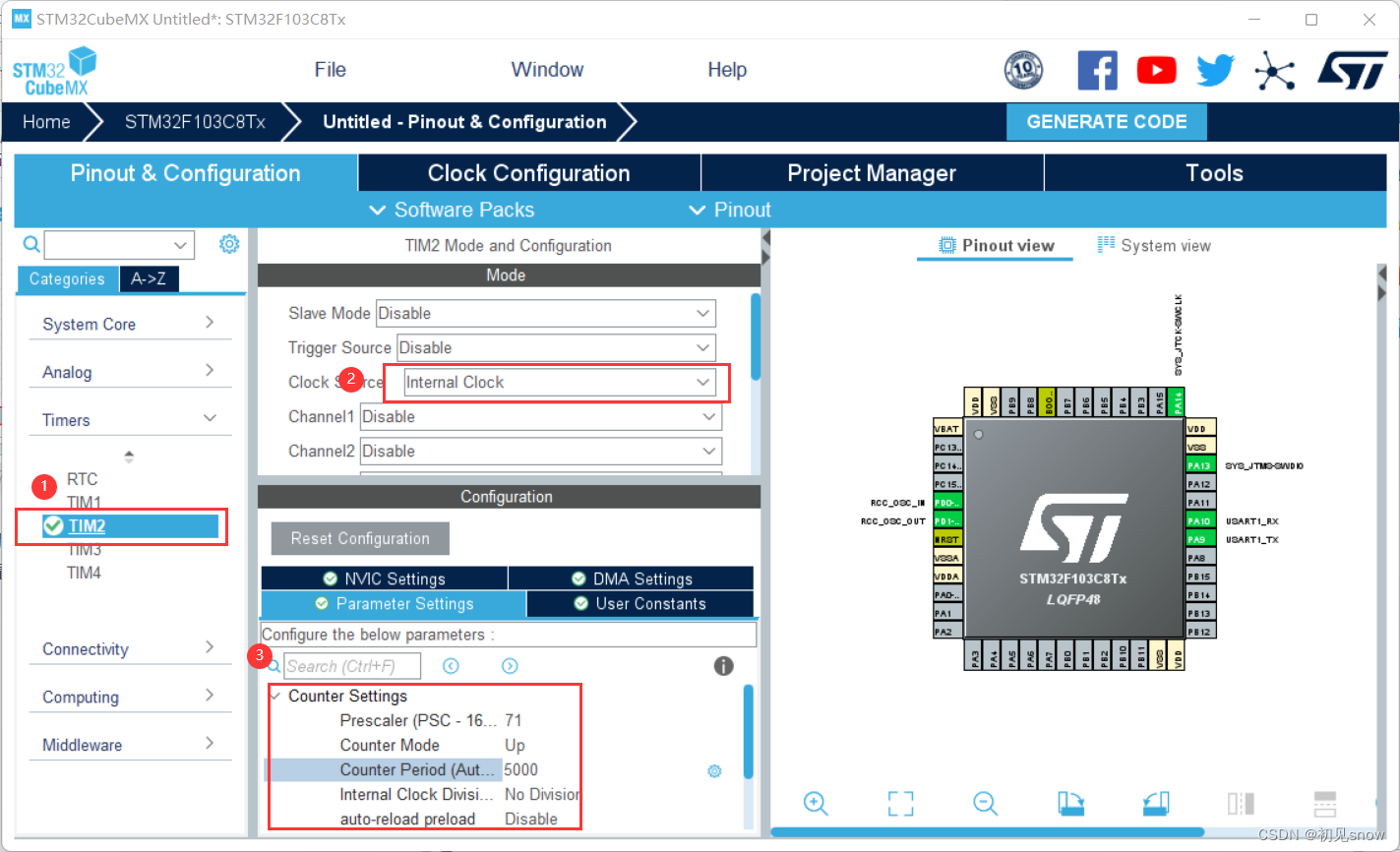Screen dimensions: 1400x852
Task: Open the NVIC Settings tab
Action: (x=385, y=578)
